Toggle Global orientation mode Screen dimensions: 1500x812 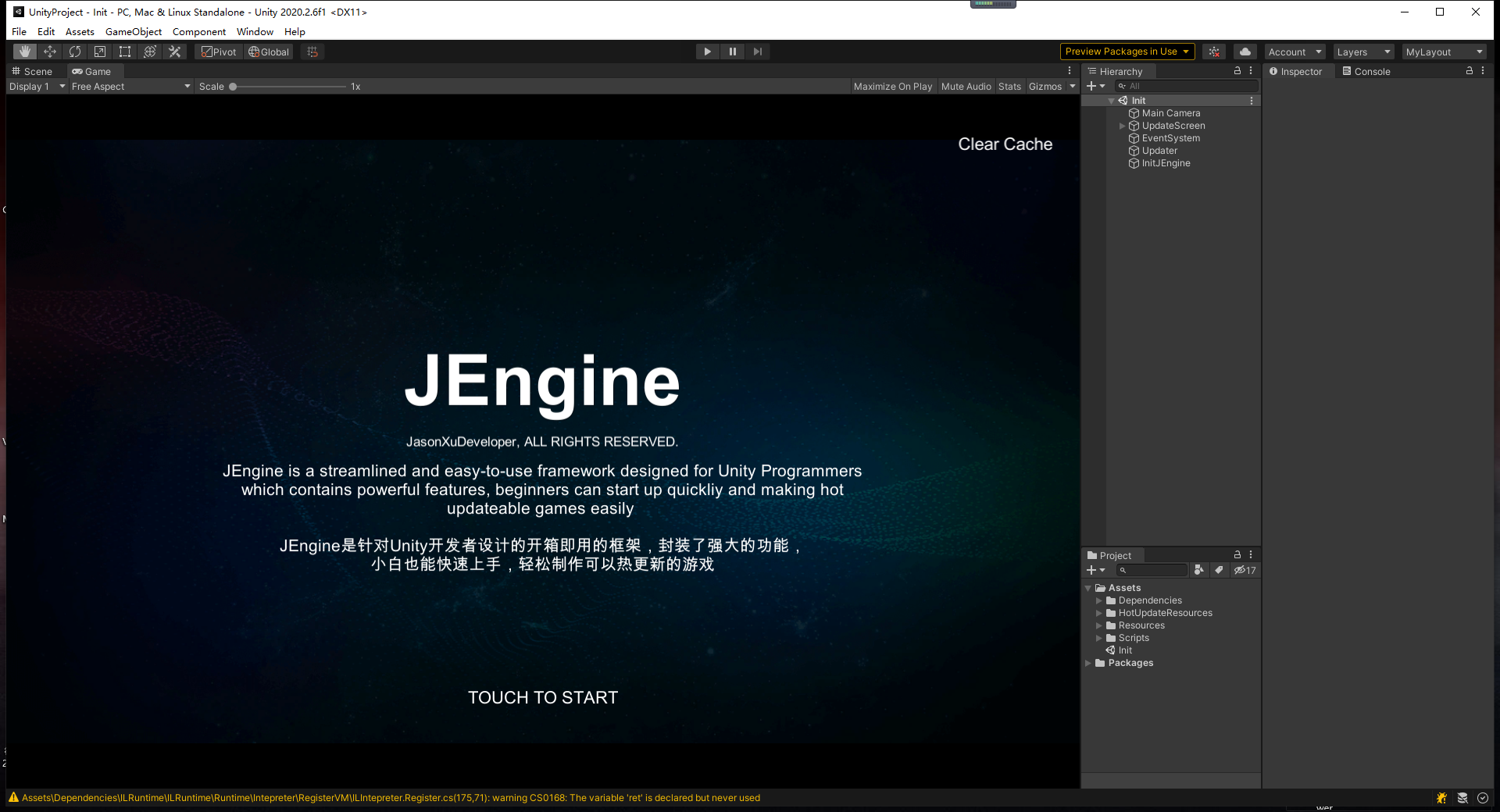point(268,51)
